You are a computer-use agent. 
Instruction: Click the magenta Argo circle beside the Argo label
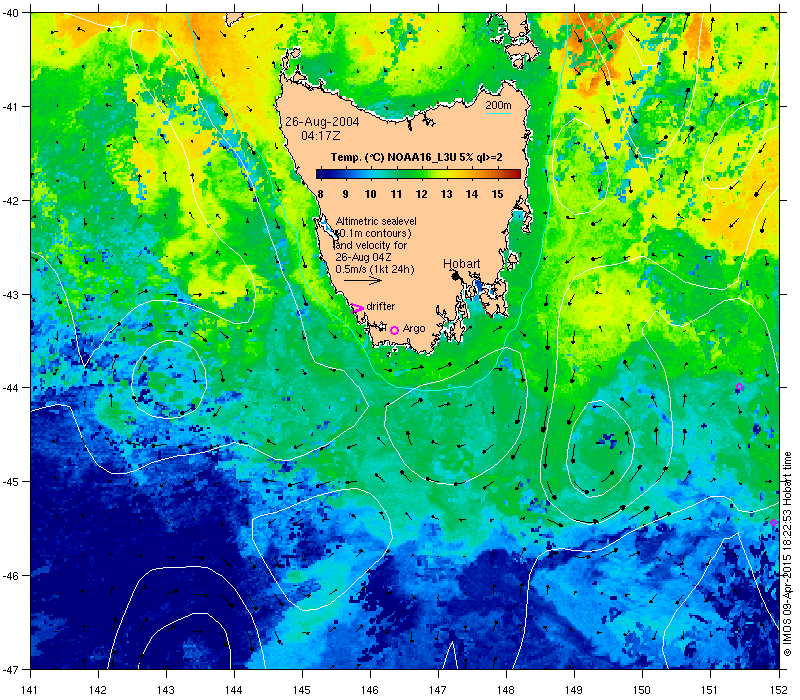[394, 331]
